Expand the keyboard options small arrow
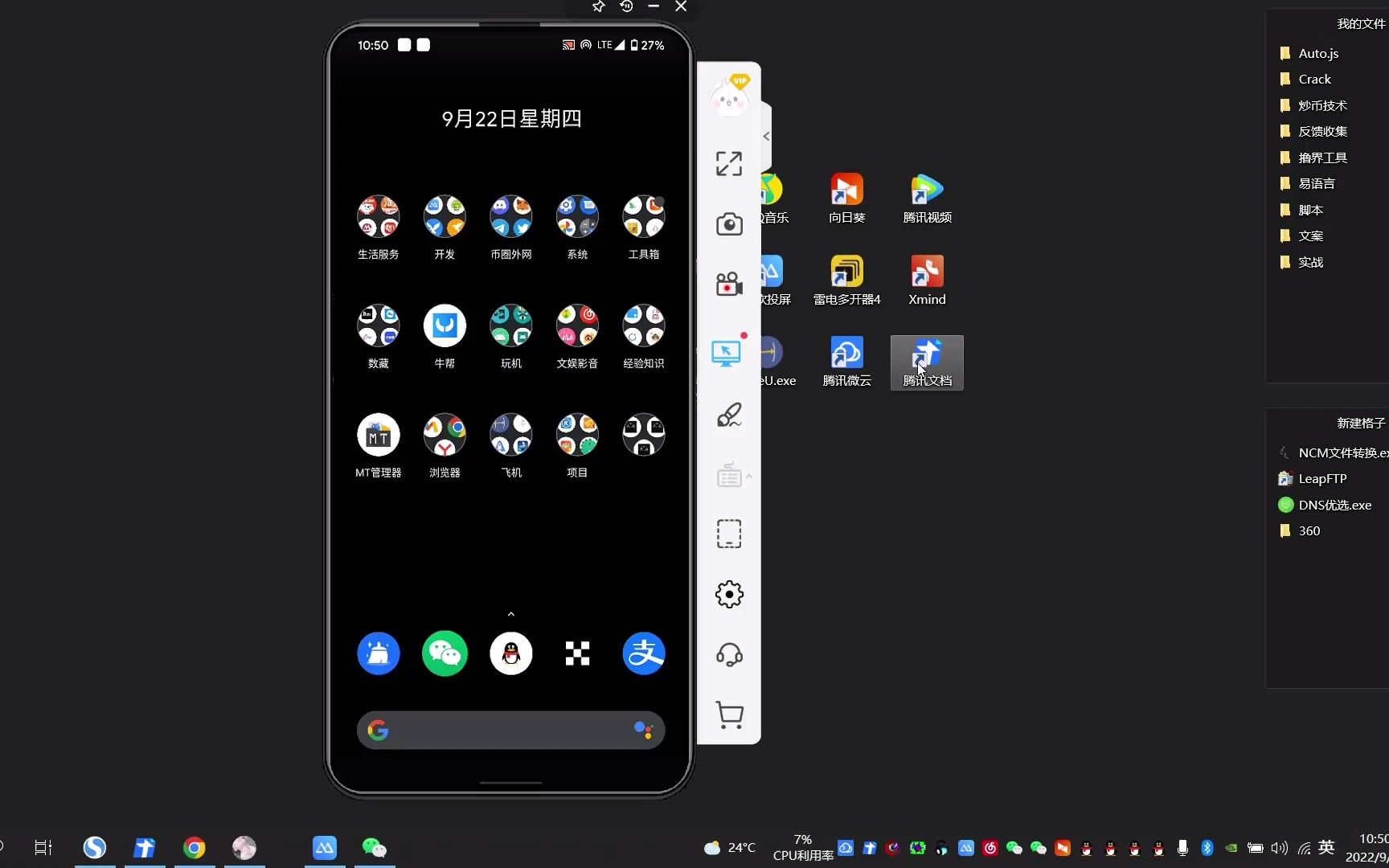The image size is (1389, 868). [749, 476]
